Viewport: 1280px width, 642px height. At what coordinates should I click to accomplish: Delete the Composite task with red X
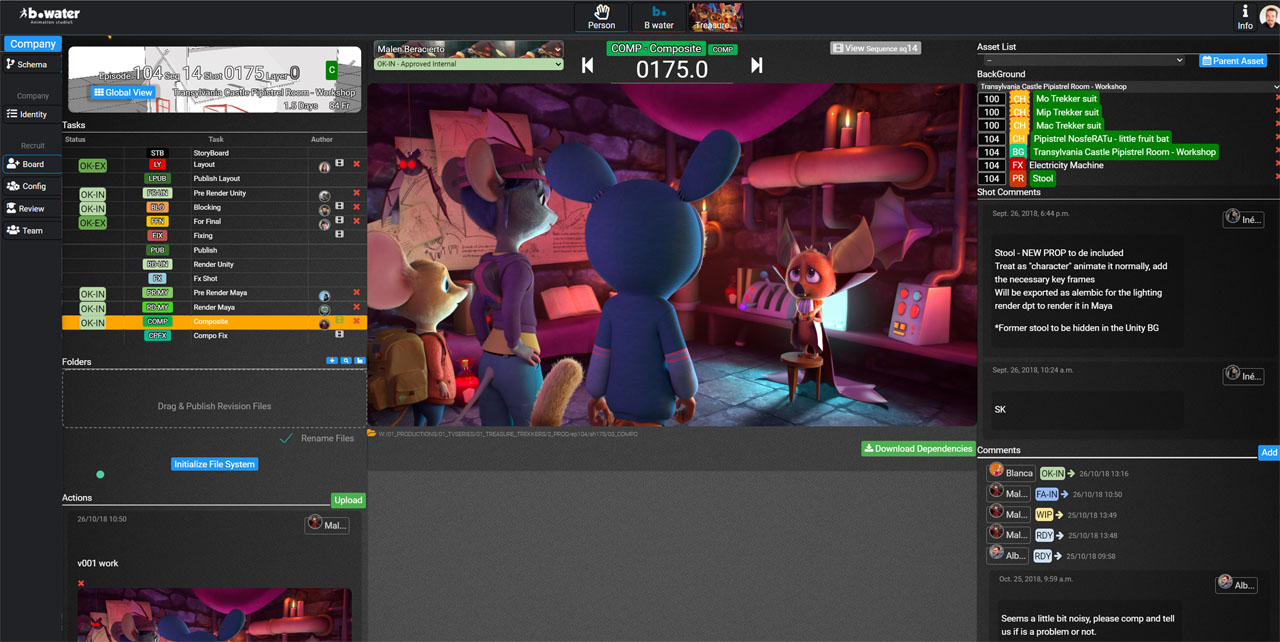tap(356, 321)
